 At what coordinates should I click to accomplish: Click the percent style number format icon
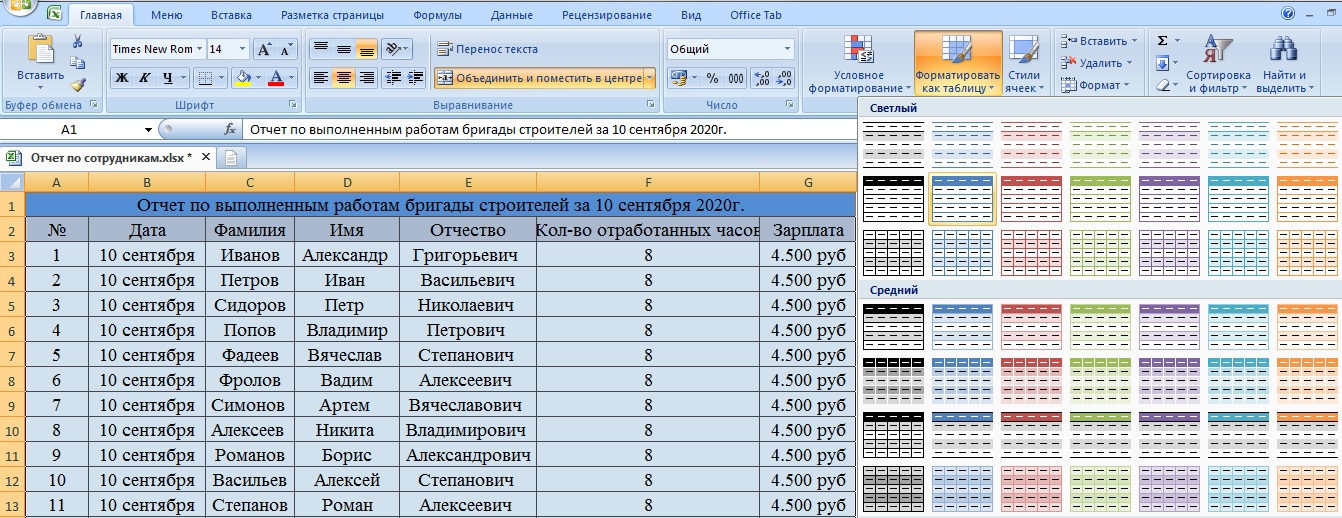coord(712,78)
